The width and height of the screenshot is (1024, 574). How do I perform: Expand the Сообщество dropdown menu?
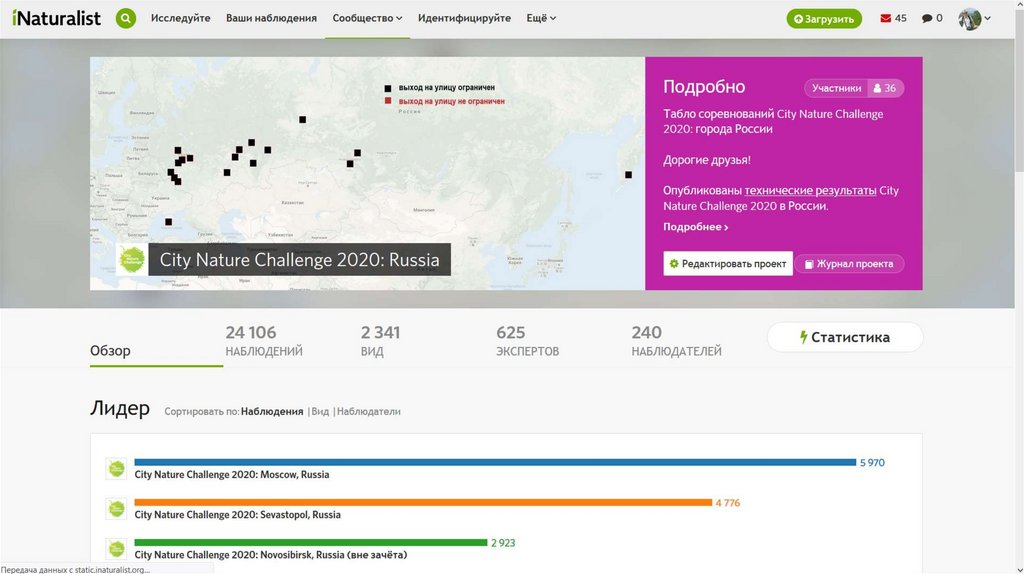(367, 18)
